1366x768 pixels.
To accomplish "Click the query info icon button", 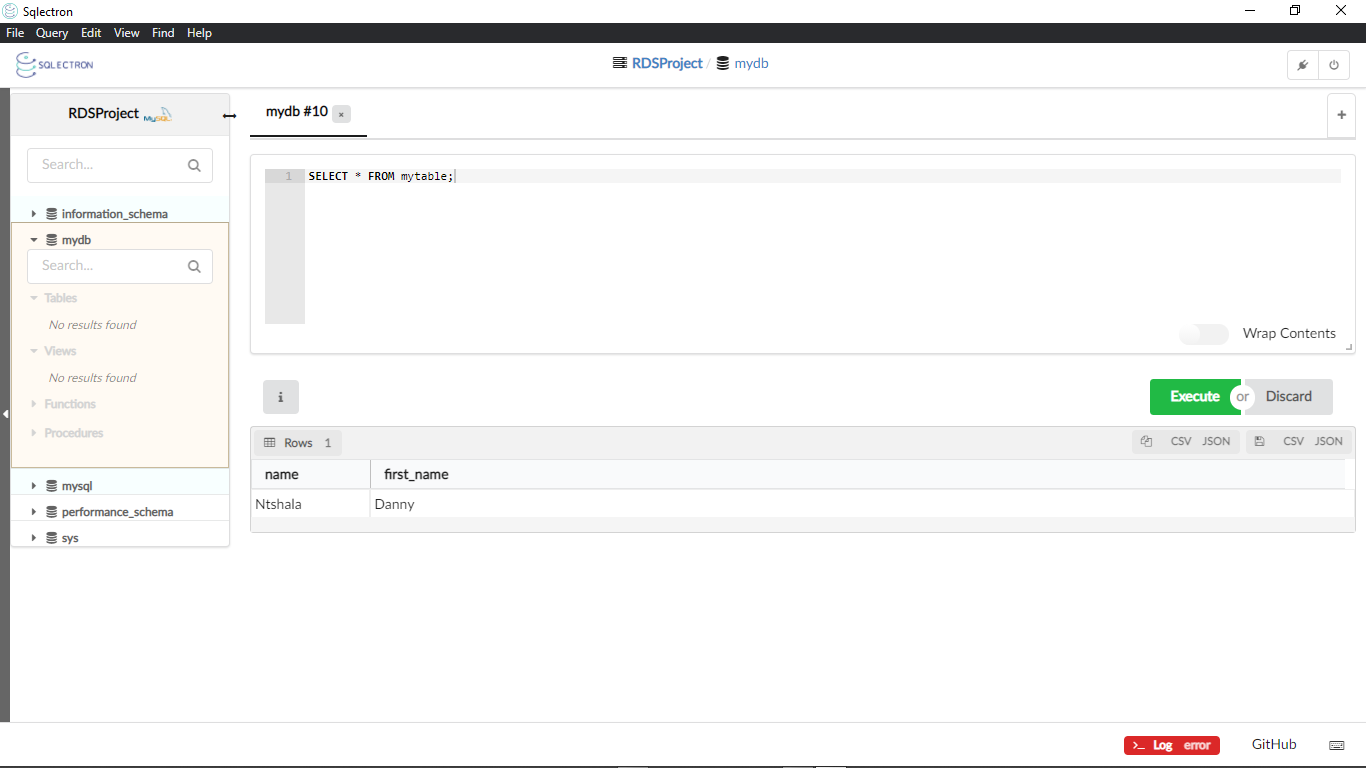I will [x=280, y=397].
